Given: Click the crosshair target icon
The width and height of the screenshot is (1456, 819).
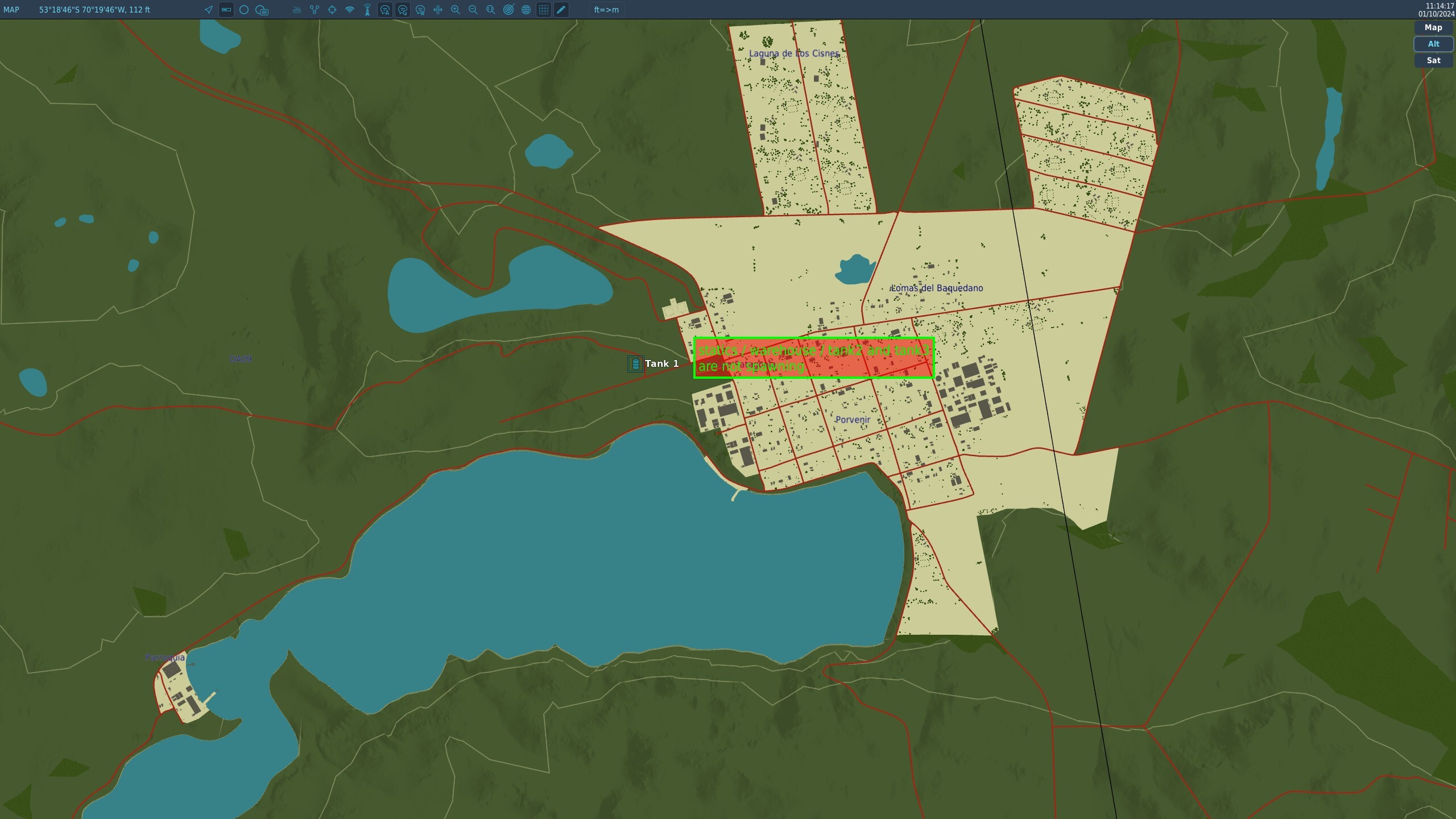Looking at the screenshot, I should point(332,10).
